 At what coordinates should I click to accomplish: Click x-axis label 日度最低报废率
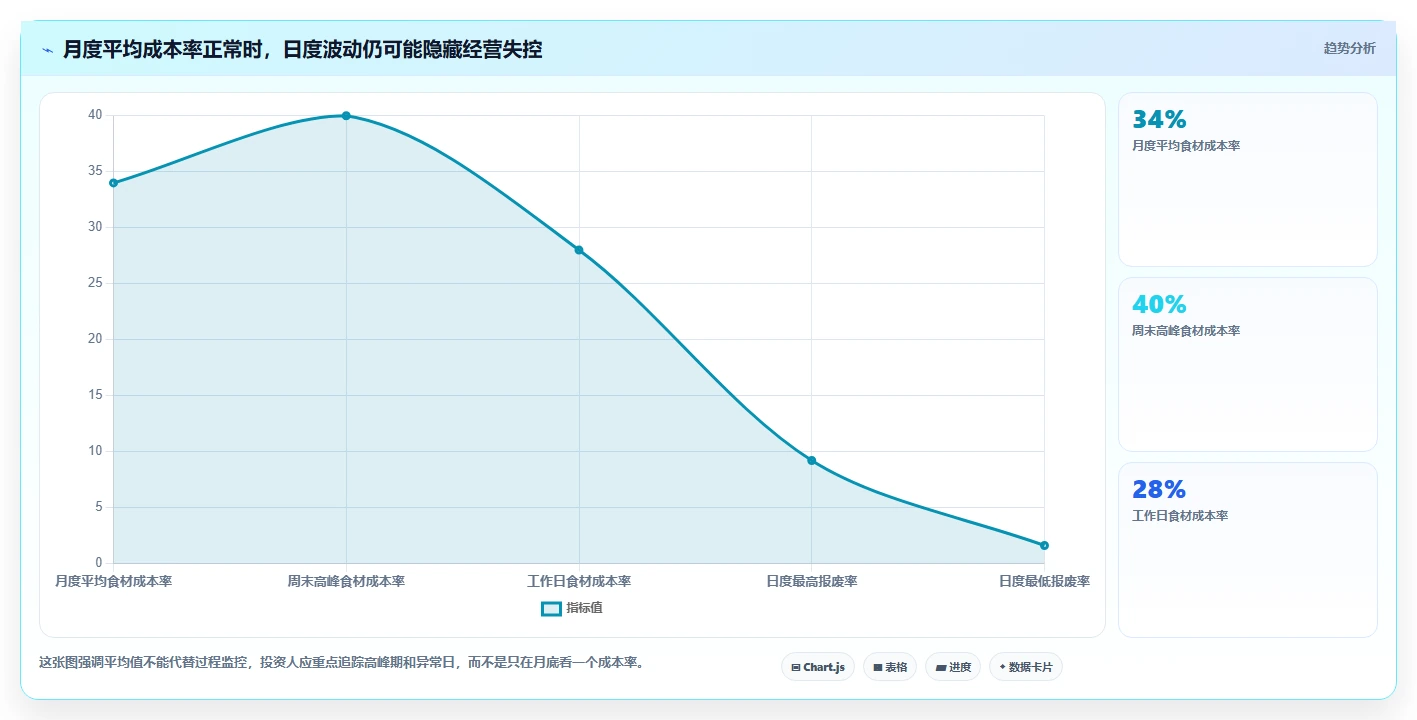[1044, 581]
